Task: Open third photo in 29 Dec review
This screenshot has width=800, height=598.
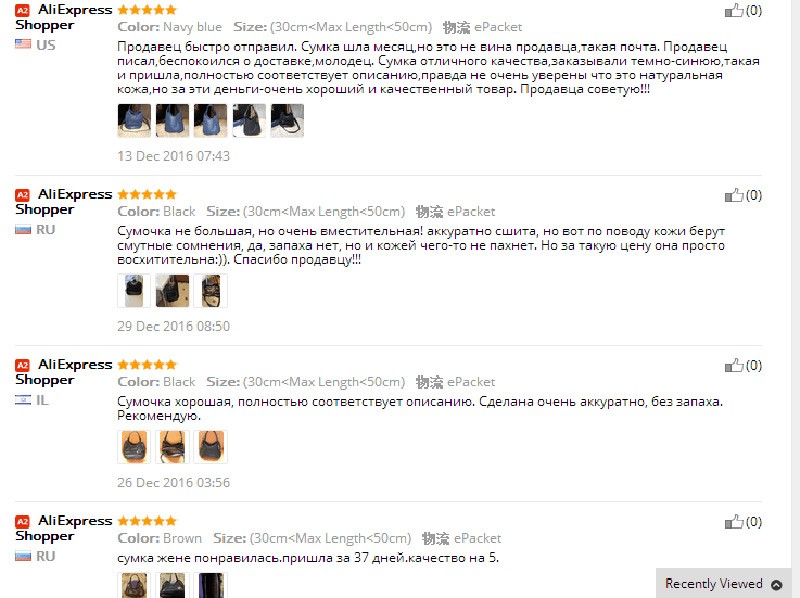Action: pos(211,291)
